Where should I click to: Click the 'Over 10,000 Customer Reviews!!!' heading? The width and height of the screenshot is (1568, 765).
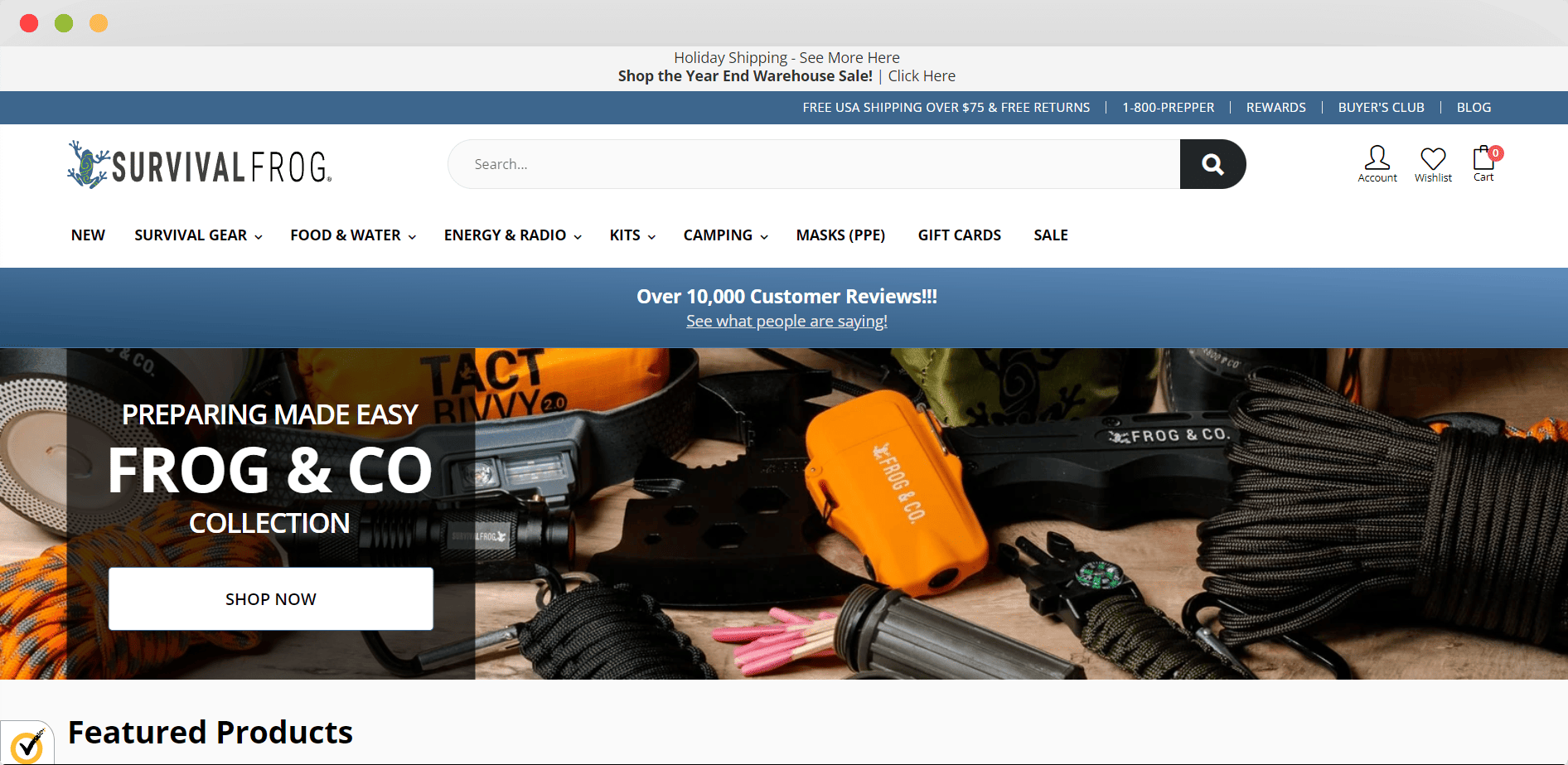click(786, 297)
